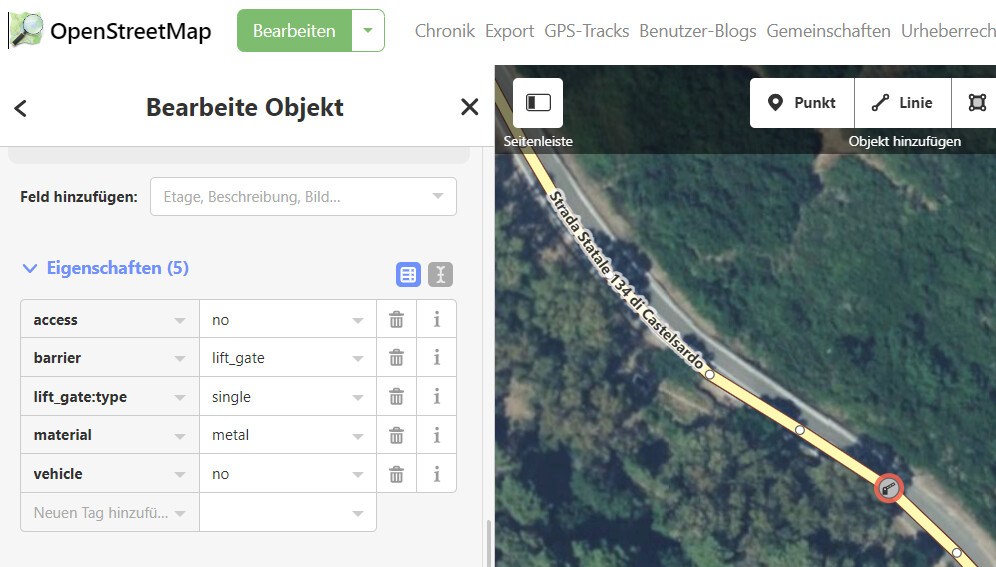Open the Chronik menu item
This screenshot has height=567, width=996.
[x=444, y=31]
